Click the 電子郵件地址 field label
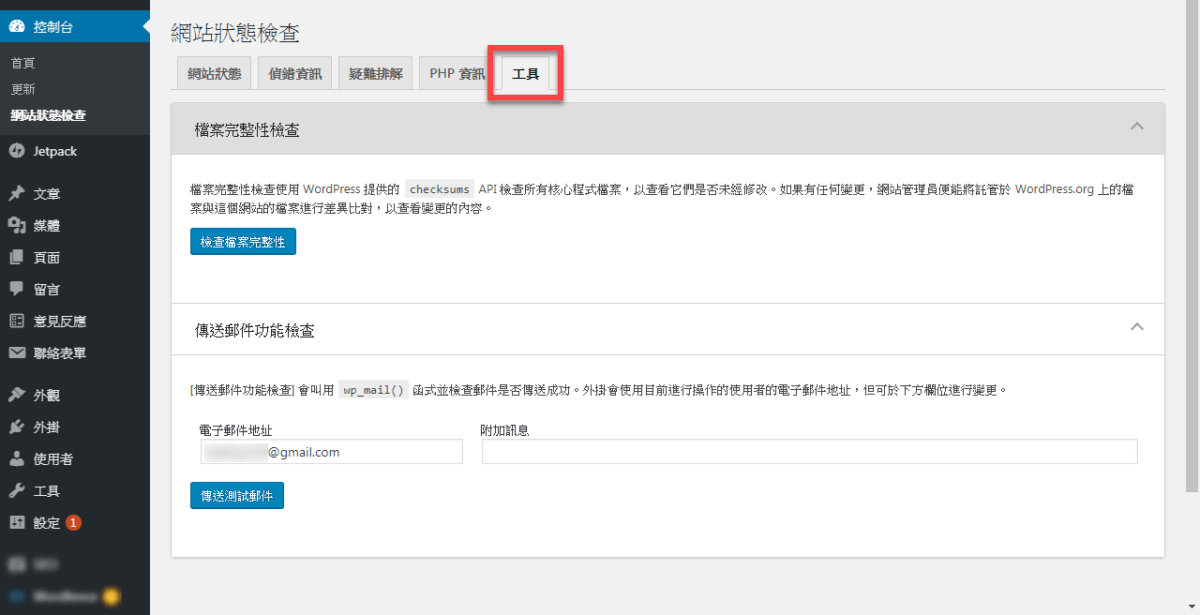1200x615 pixels. tap(237, 430)
